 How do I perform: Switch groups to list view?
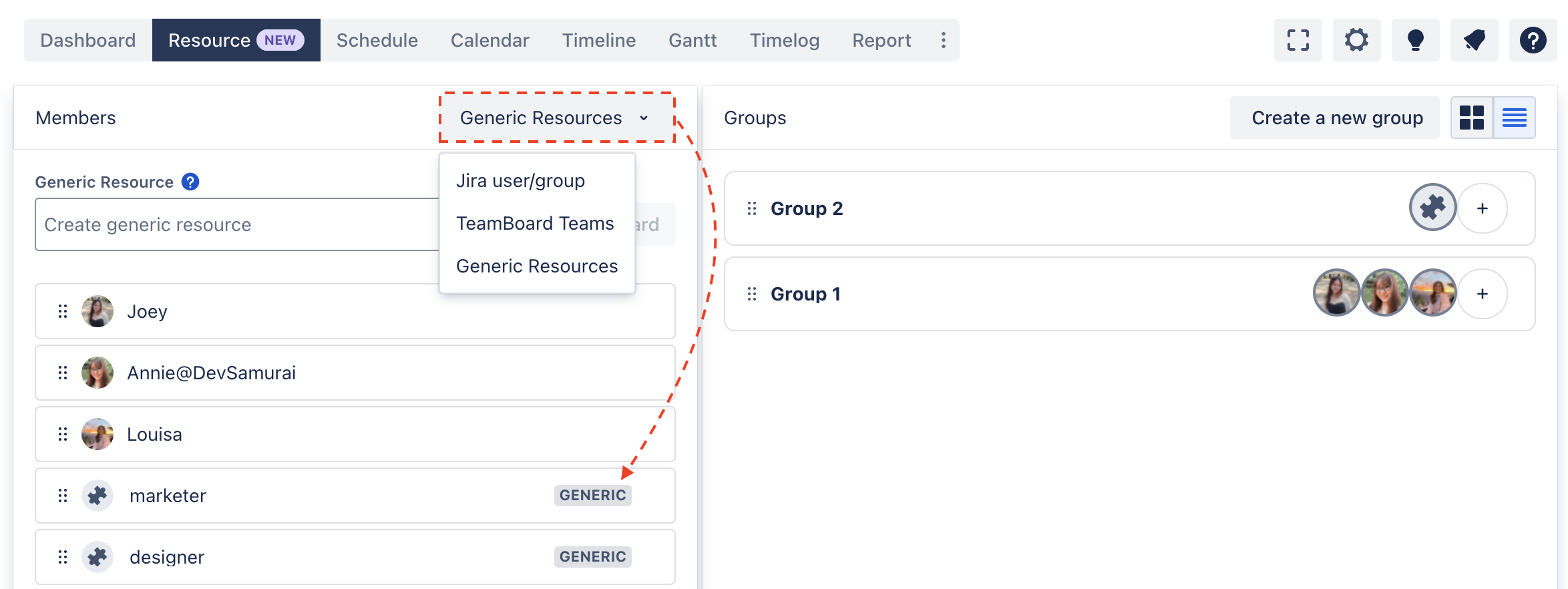tap(1514, 118)
